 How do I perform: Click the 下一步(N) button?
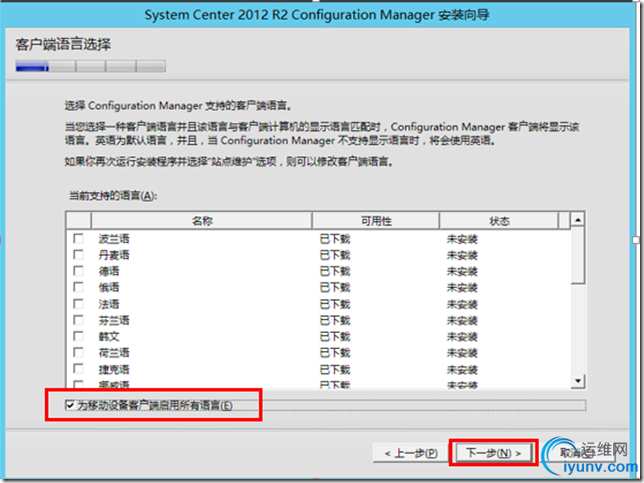(493, 453)
